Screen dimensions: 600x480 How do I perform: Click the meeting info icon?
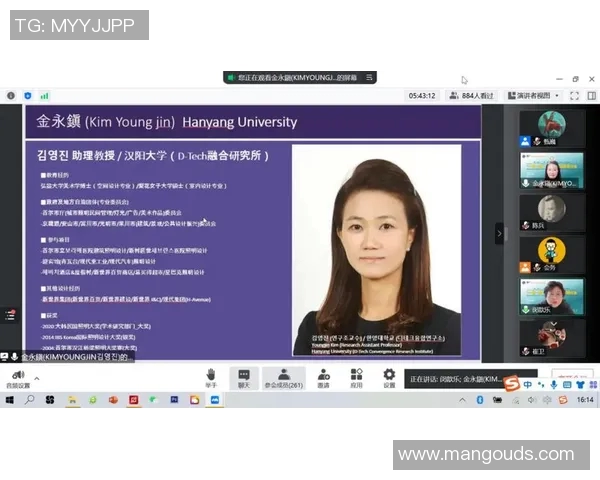click(11, 96)
